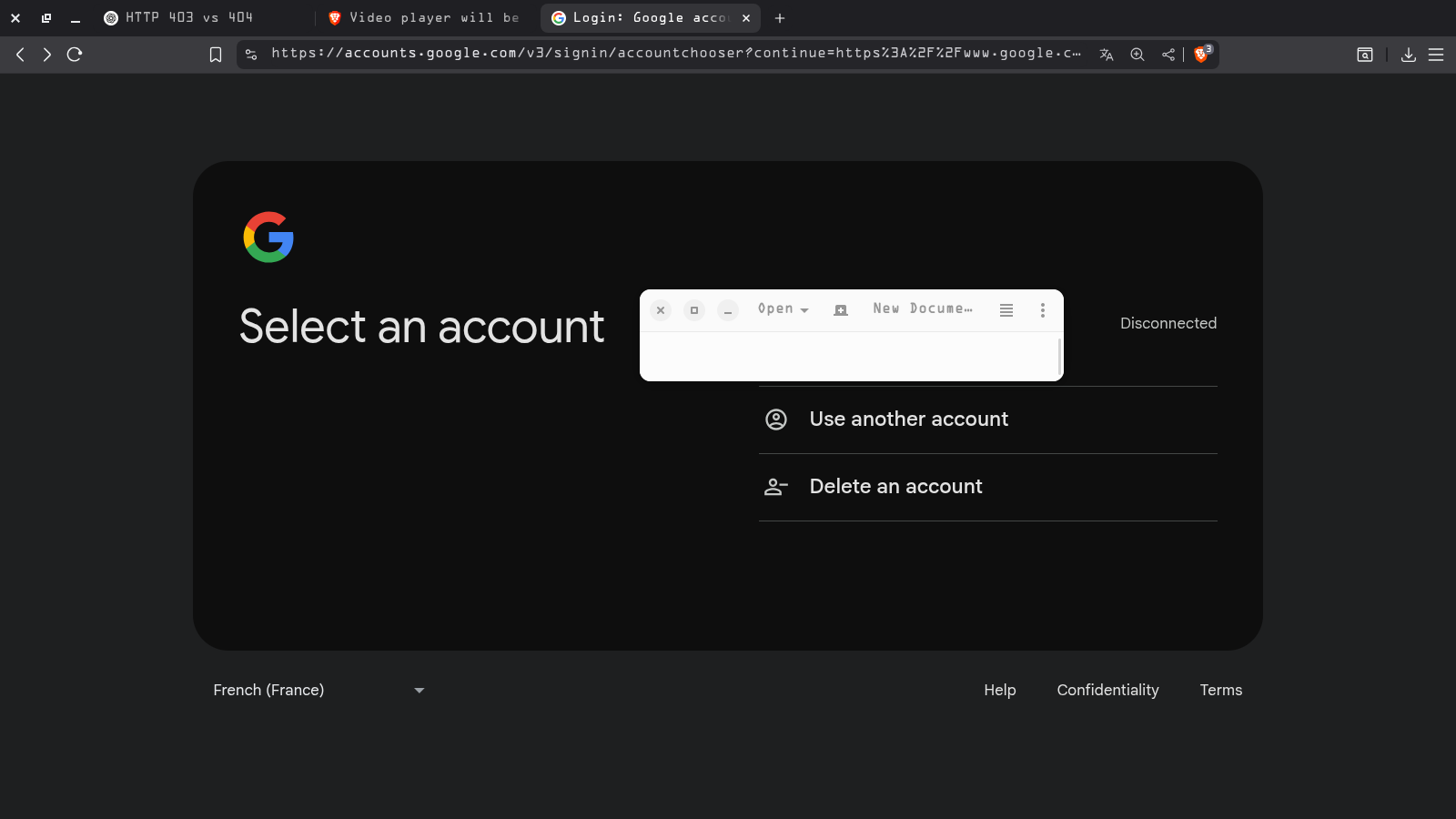
Task: Click inside the text editor document area
Action: [x=848, y=356]
